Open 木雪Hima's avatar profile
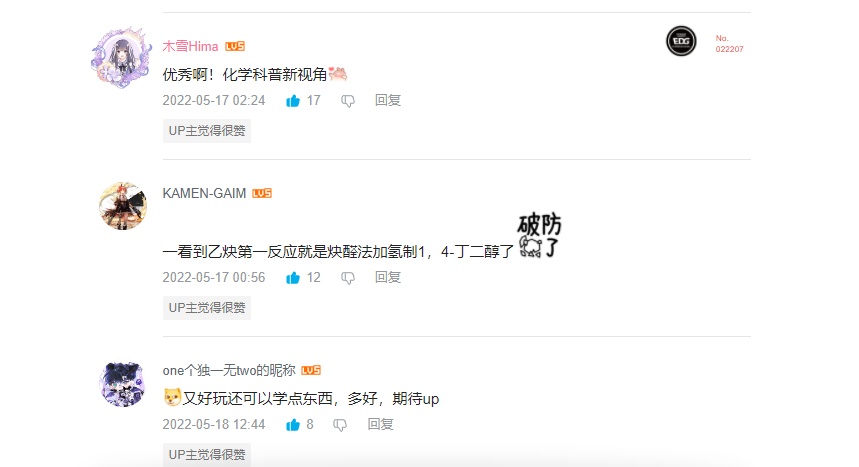859x467 pixels. pos(122,57)
